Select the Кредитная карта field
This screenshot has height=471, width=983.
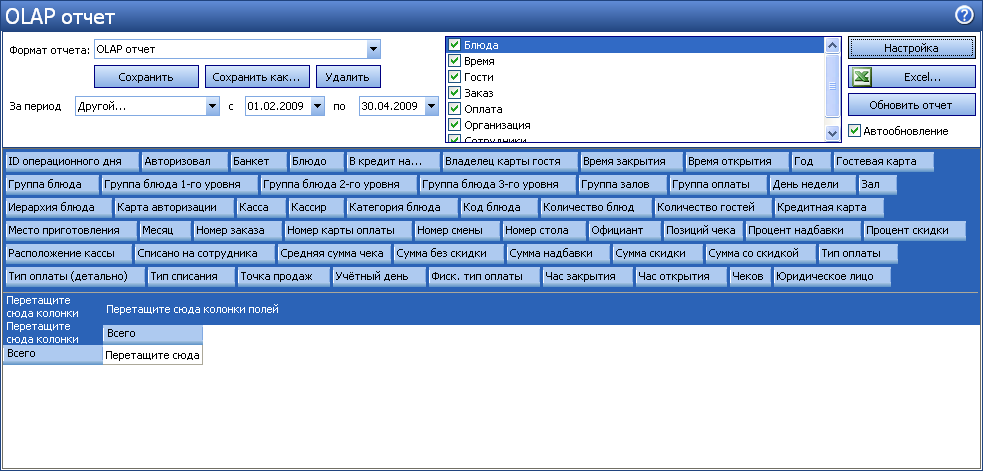[829, 207]
